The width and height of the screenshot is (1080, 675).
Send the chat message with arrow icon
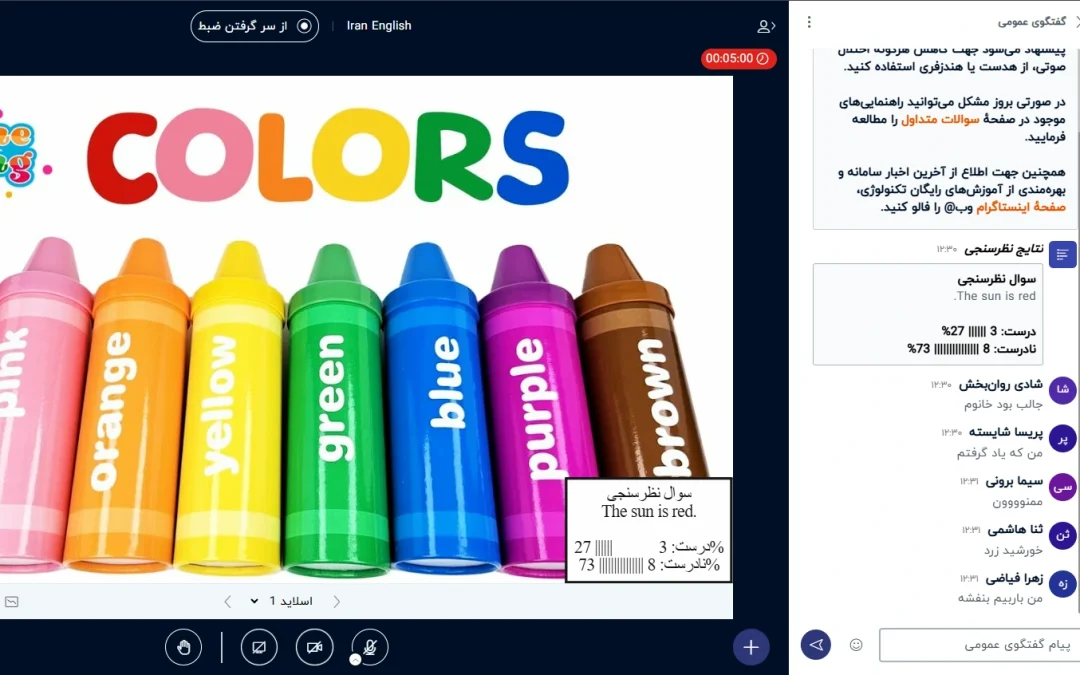pyautogui.click(x=816, y=645)
